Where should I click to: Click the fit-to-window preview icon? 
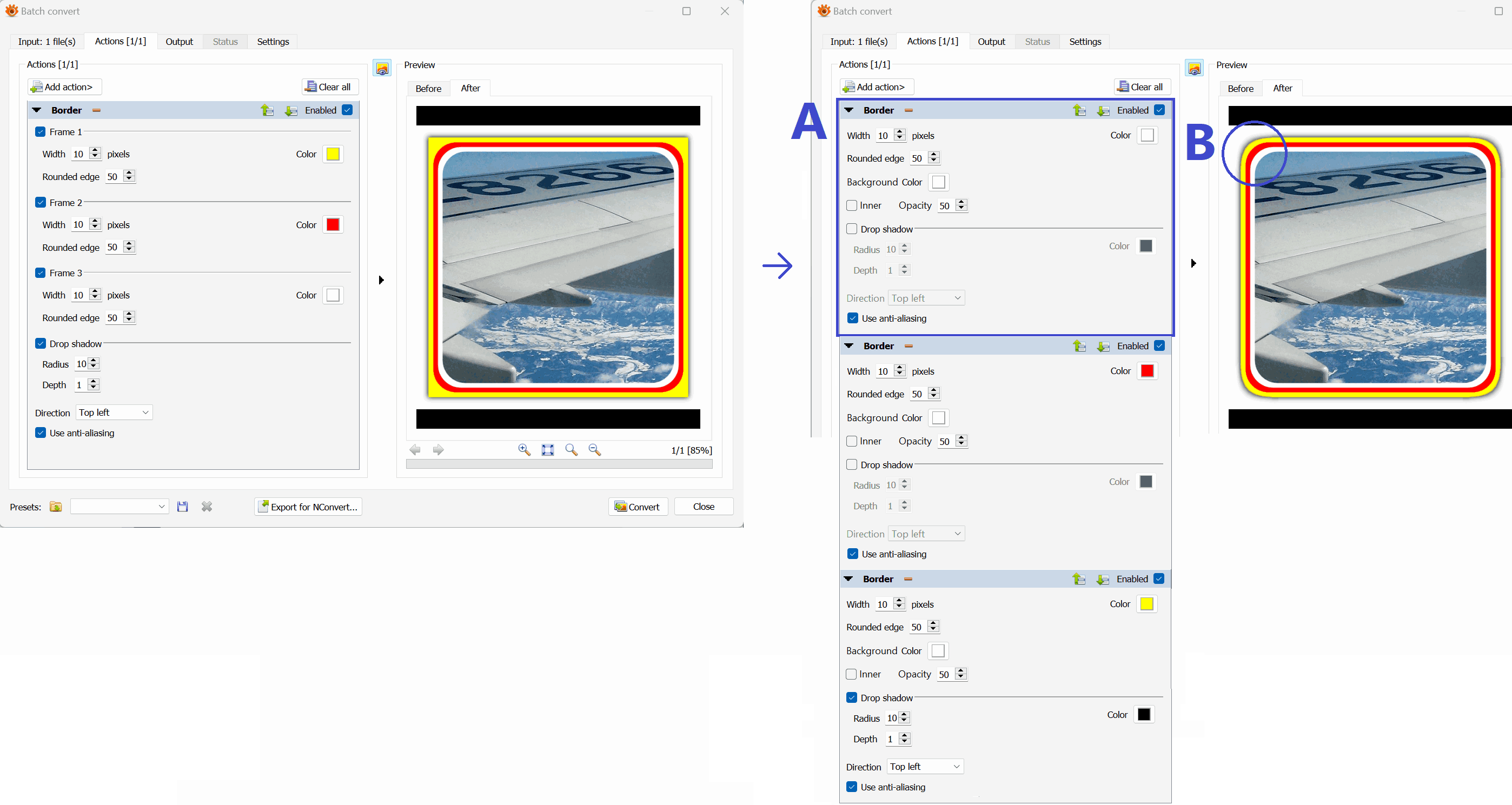click(x=548, y=449)
